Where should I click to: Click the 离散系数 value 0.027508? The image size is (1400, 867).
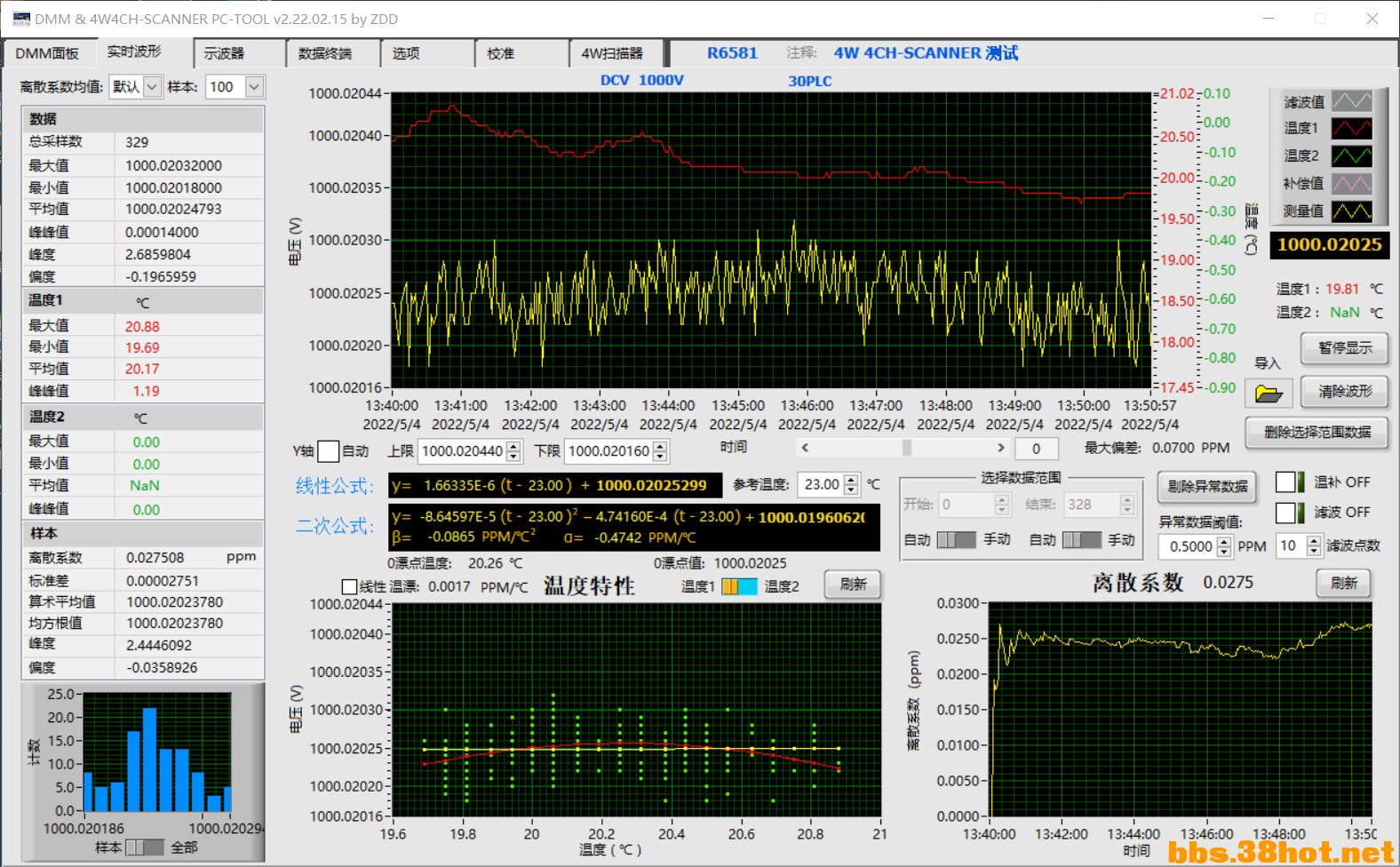coord(155,558)
